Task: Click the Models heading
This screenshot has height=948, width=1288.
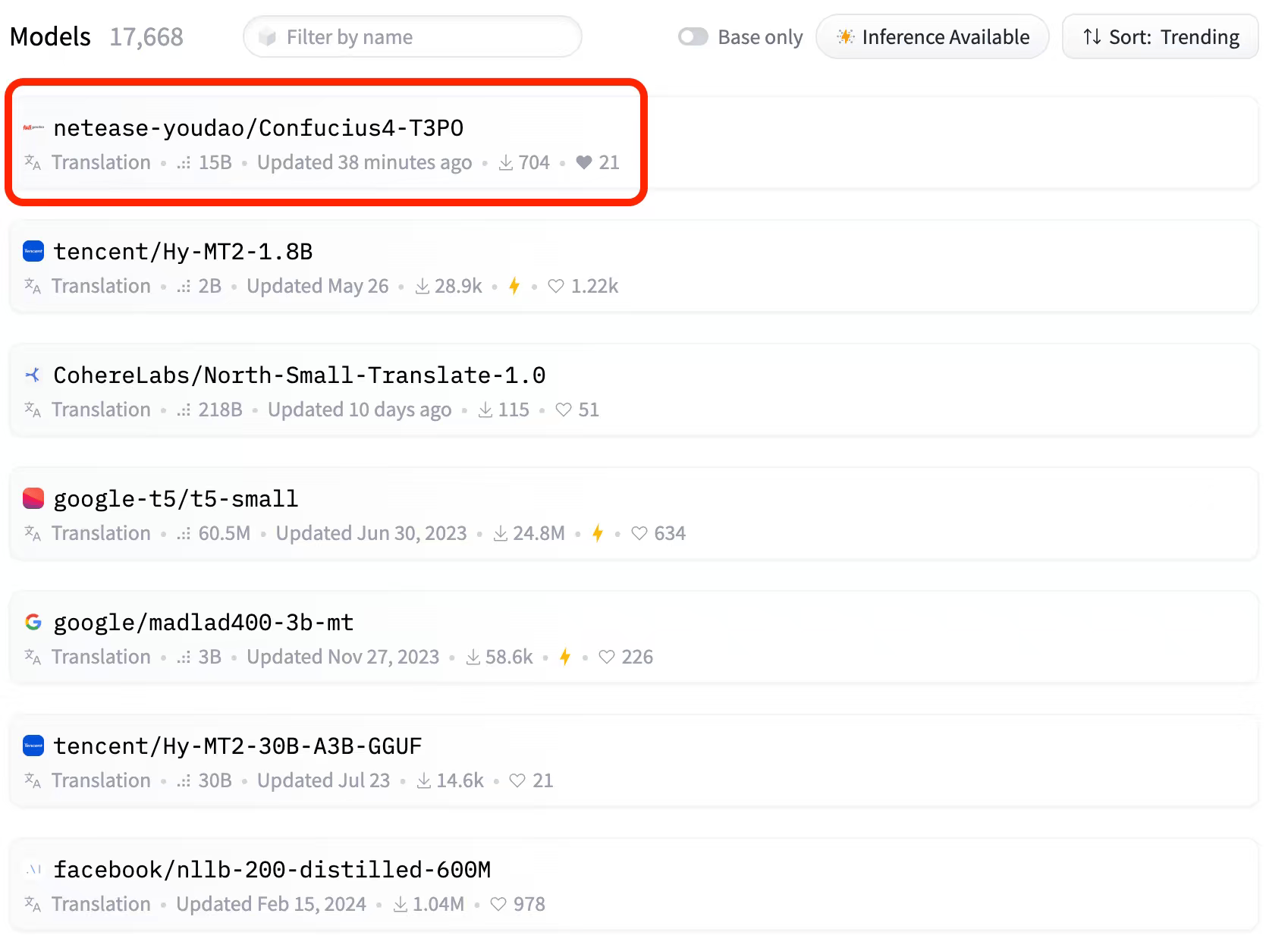Action: 50,36
